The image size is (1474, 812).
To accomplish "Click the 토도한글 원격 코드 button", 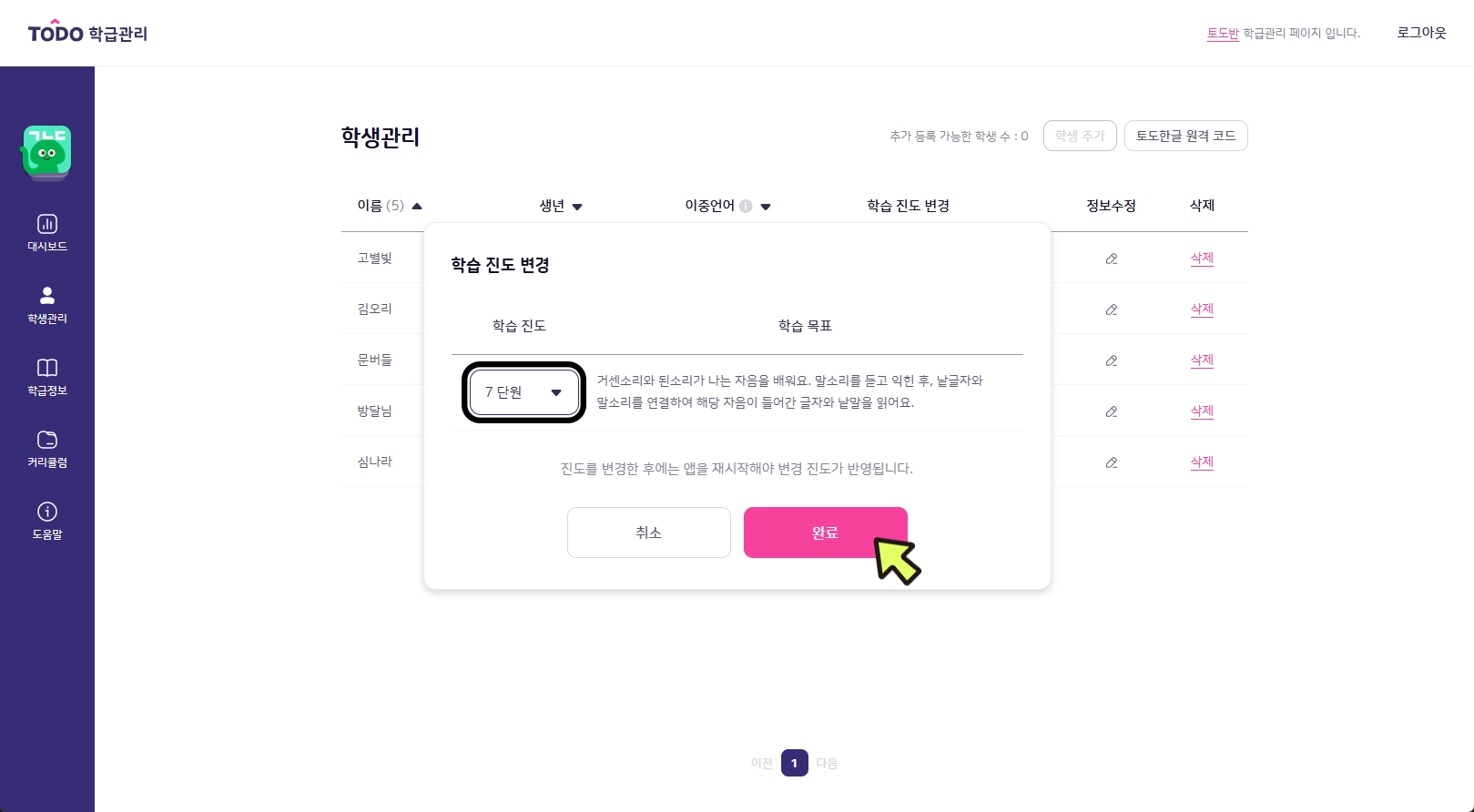I will pos(1185,136).
